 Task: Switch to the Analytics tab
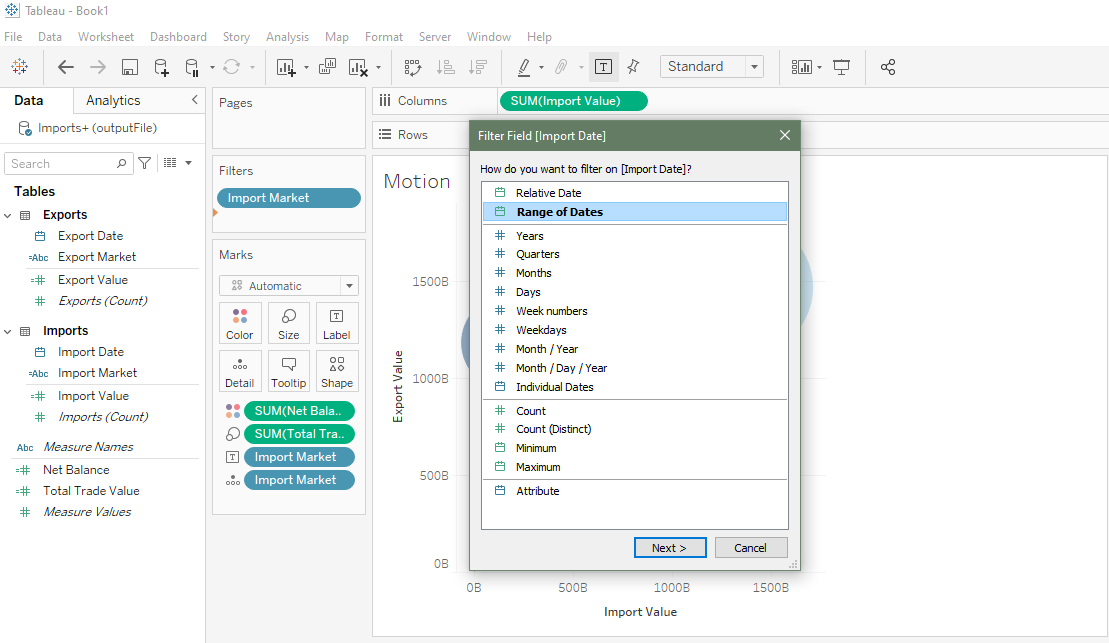click(x=113, y=100)
